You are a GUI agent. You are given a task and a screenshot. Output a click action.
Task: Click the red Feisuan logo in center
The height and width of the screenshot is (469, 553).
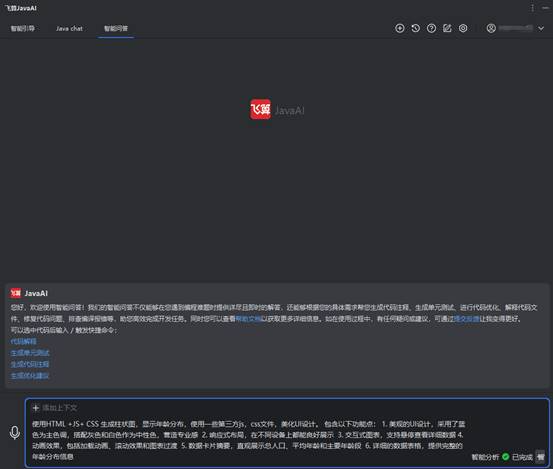260,109
